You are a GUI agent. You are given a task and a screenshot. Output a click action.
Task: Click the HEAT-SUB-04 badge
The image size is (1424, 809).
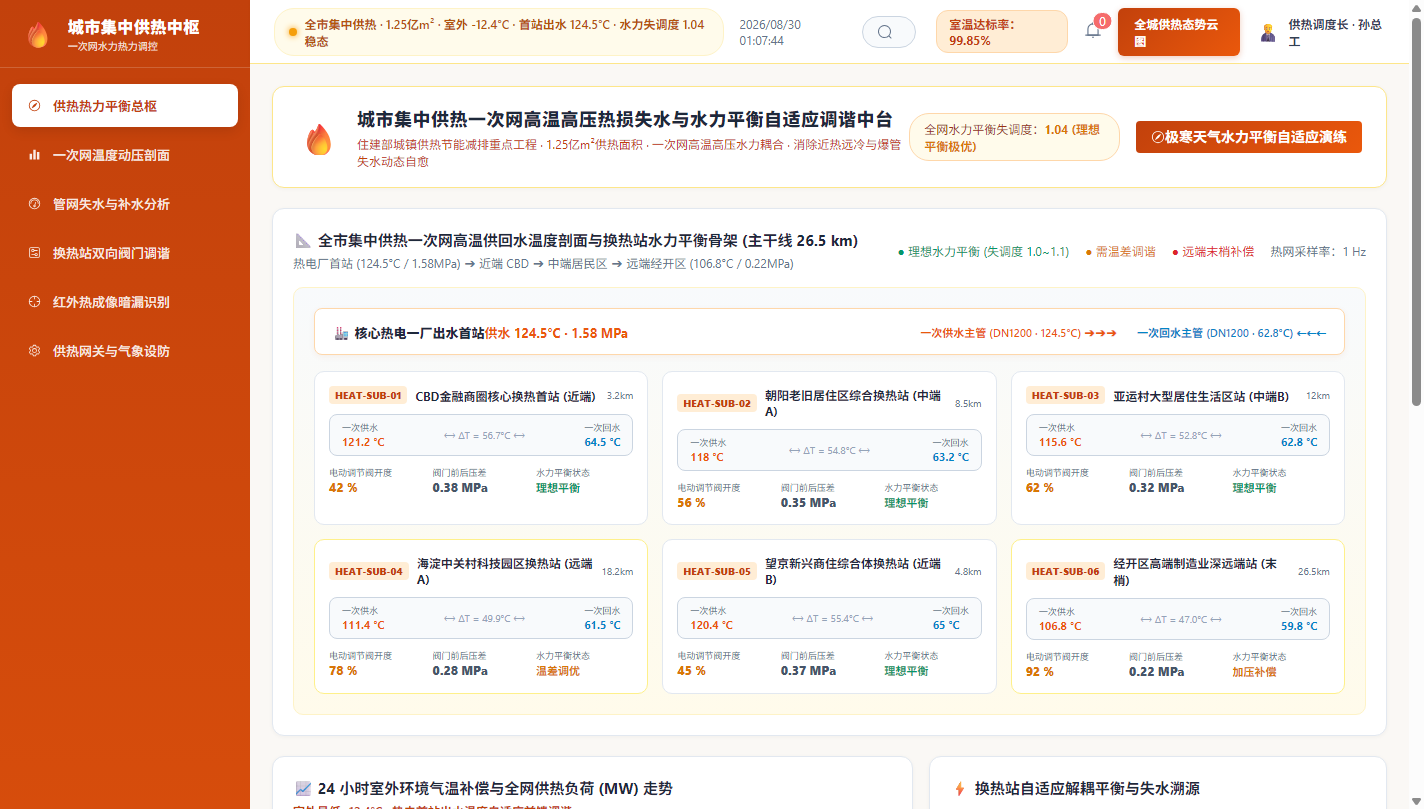(x=368, y=571)
